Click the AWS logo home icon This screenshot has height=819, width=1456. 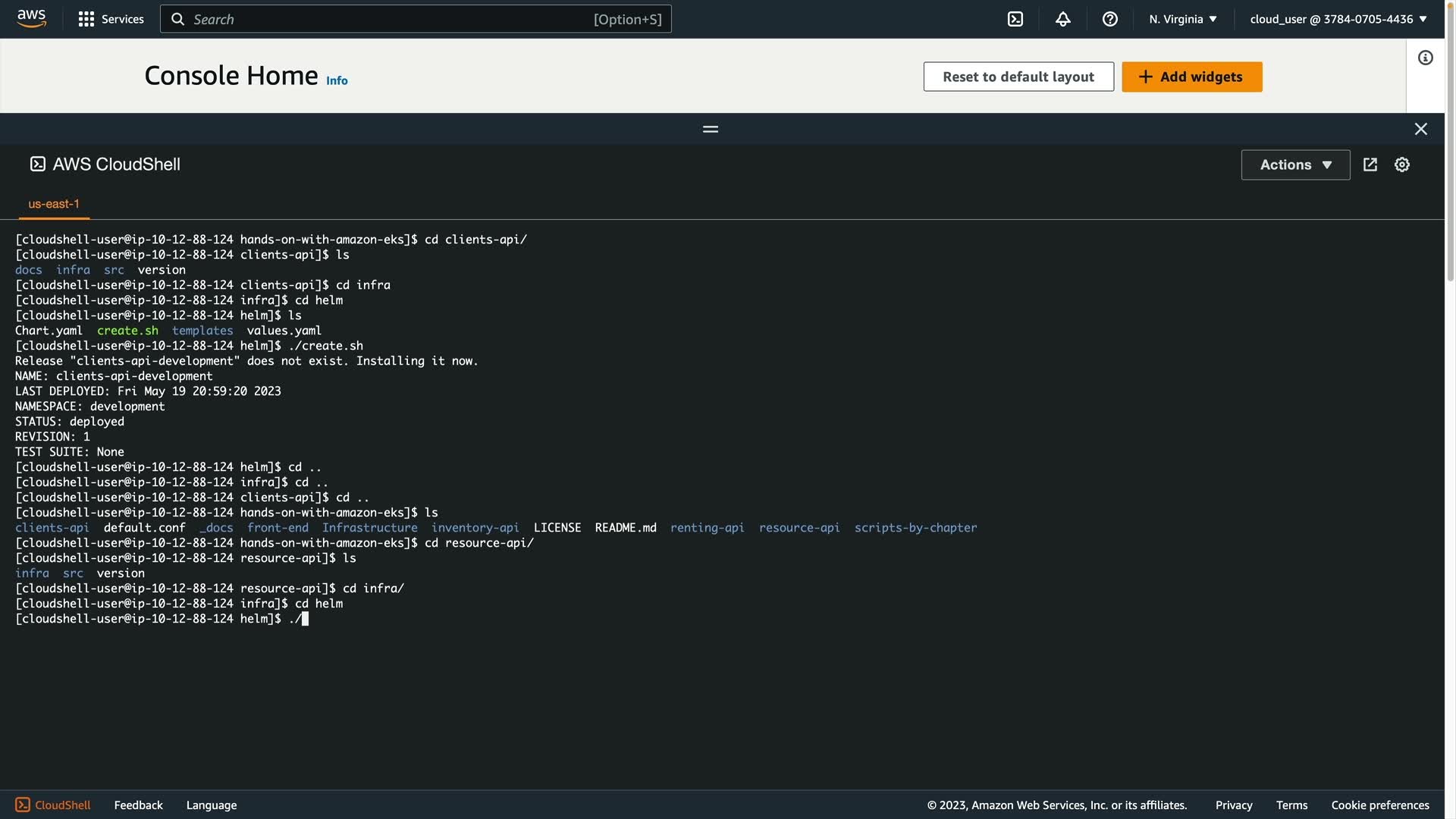[x=31, y=18]
